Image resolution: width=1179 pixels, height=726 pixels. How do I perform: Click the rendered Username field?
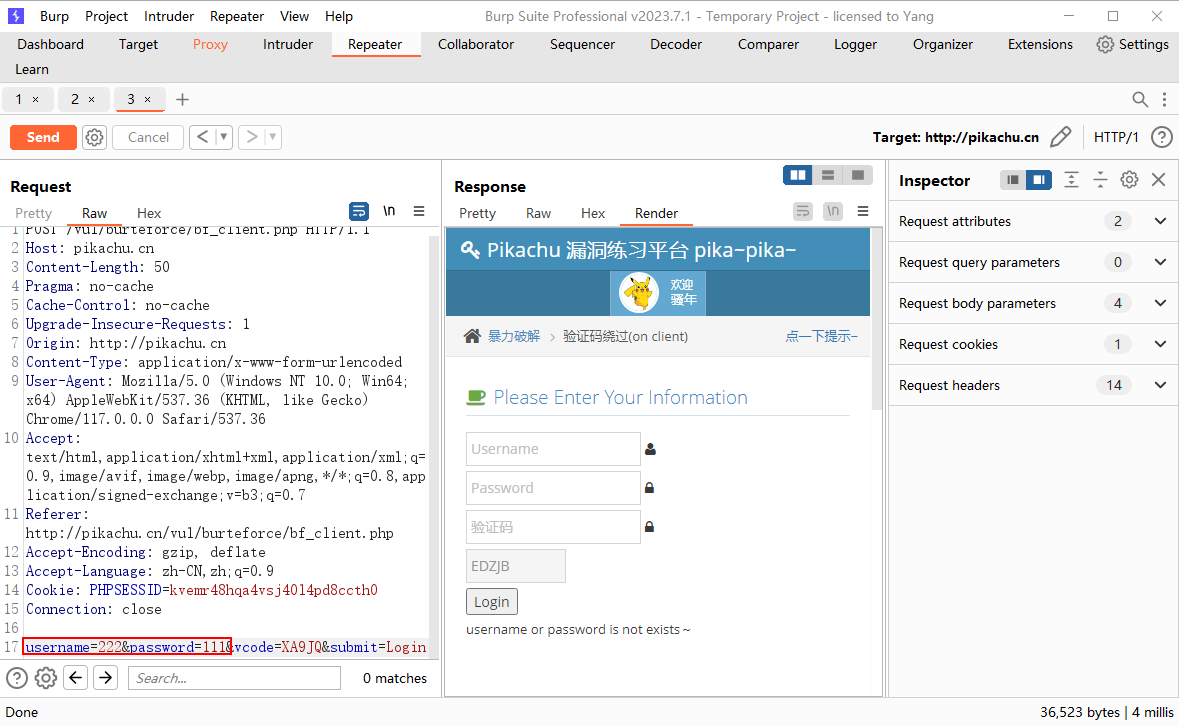tap(553, 449)
